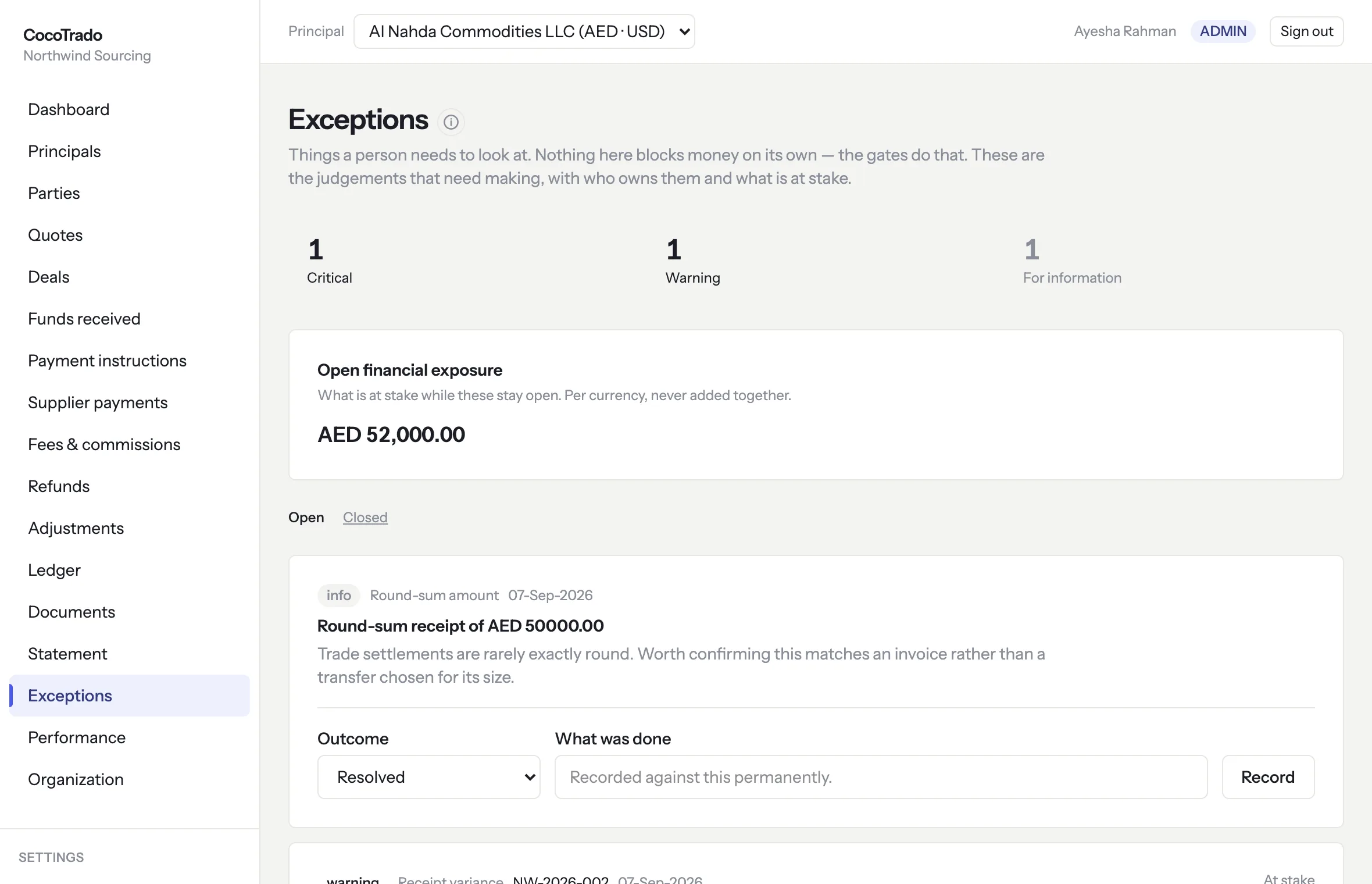Click the ADMIN role badge
1372x884 pixels.
tap(1223, 31)
